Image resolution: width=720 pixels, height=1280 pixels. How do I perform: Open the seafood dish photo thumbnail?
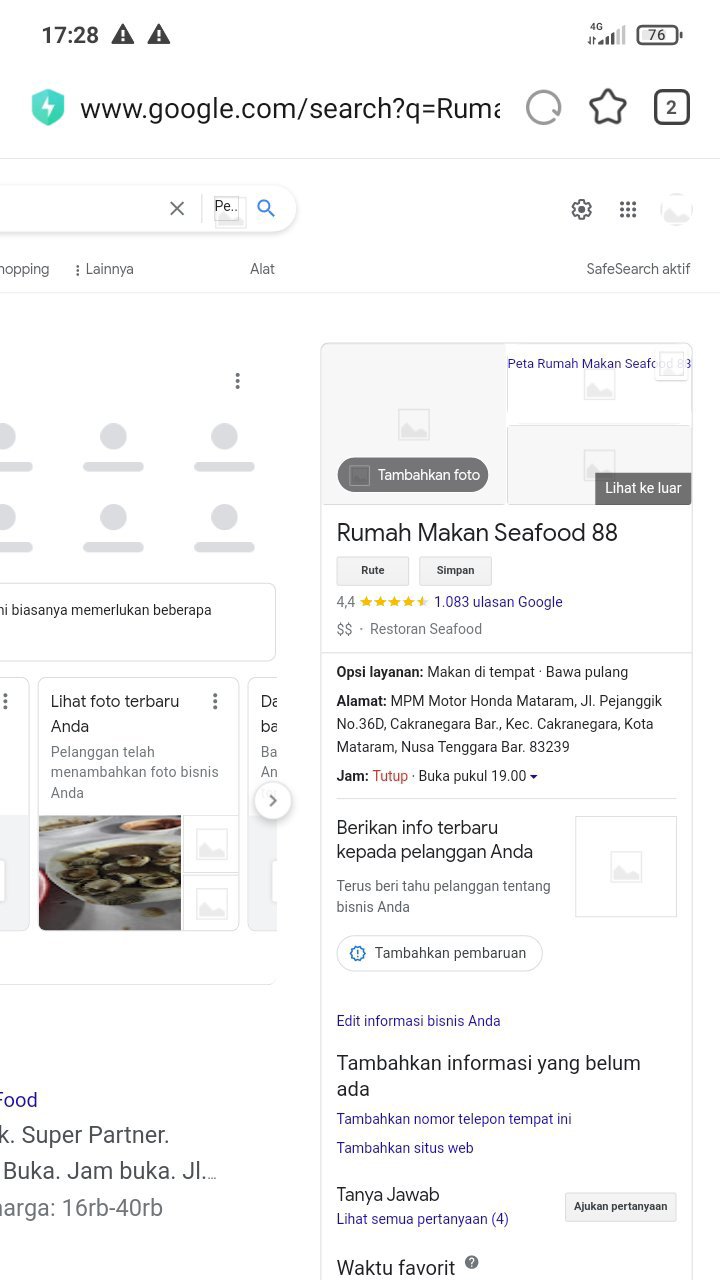tap(110, 873)
